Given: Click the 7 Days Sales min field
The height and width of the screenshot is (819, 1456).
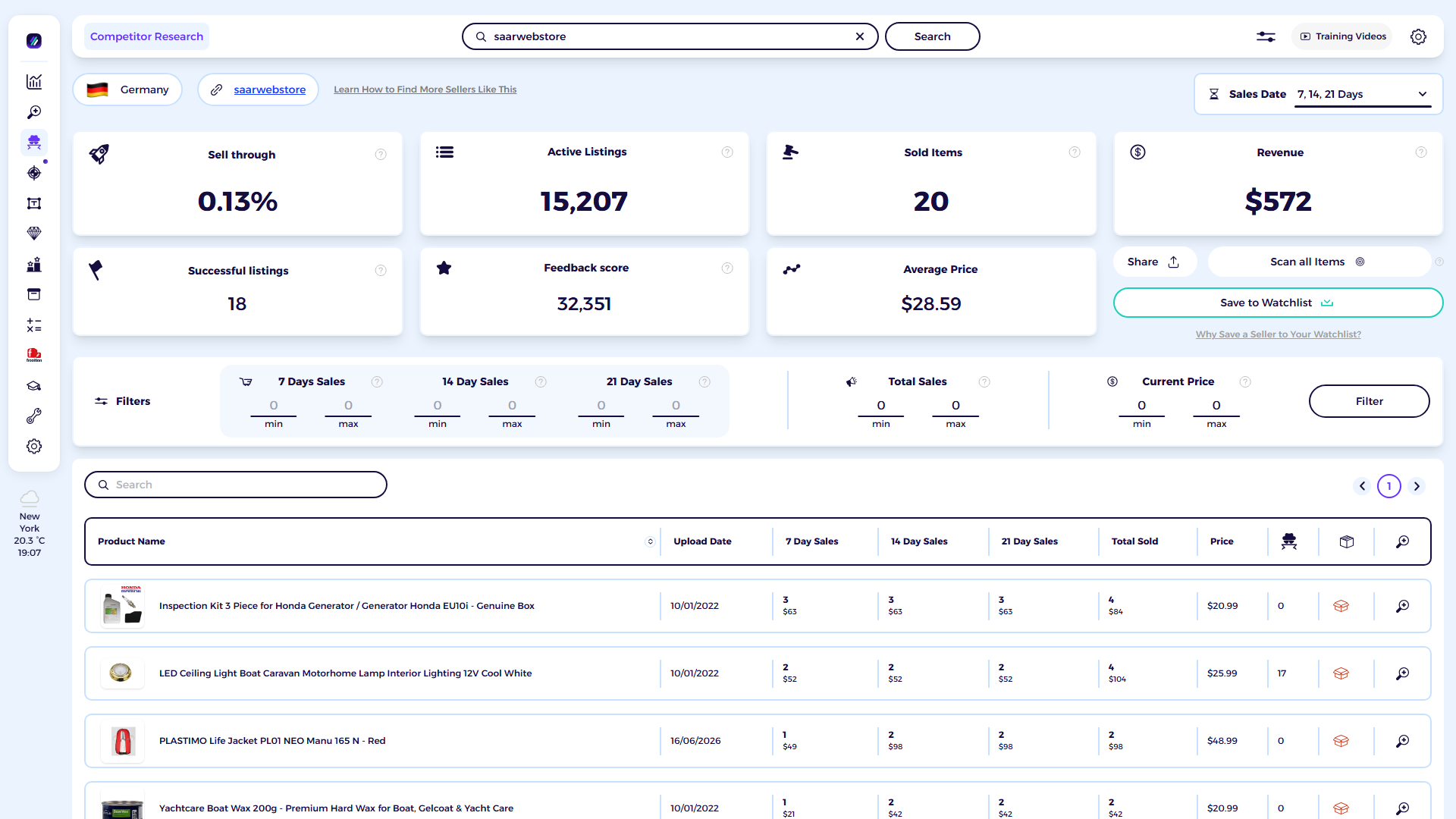Looking at the screenshot, I should [x=274, y=406].
